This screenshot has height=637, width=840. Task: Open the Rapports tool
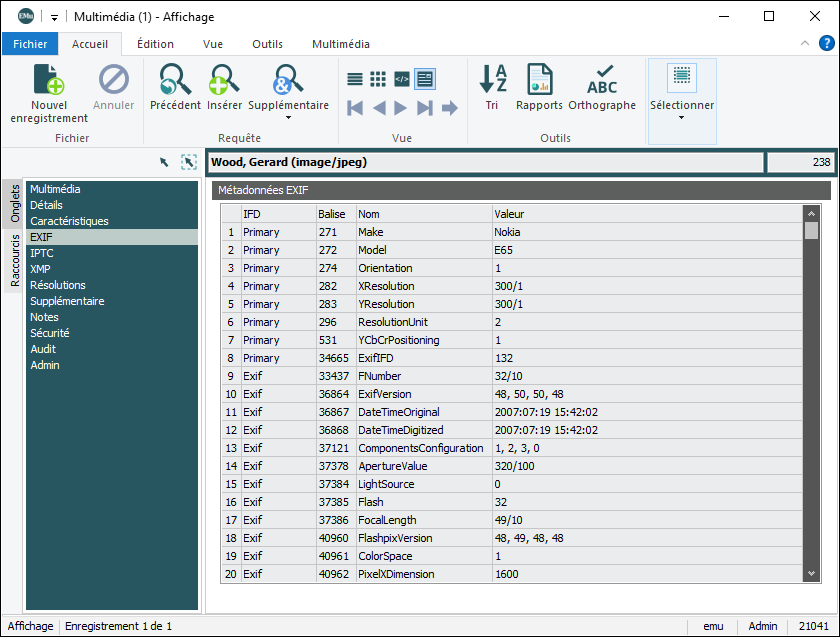539,80
